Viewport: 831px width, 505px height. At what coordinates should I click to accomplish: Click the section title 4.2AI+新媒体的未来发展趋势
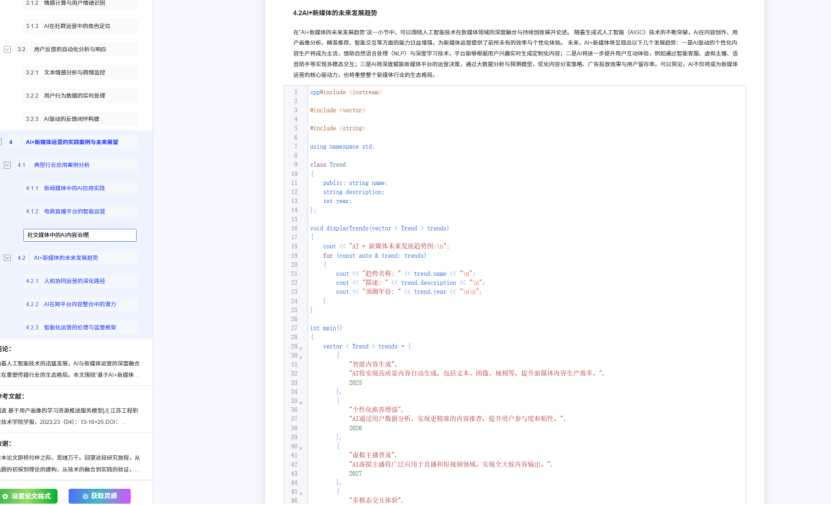point(335,13)
